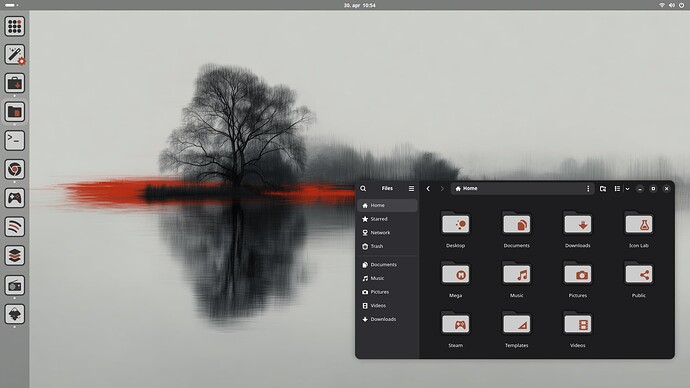This screenshot has width=690, height=388.
Task: Select Trash in Files sidebar
Action: tap(387, 246)
